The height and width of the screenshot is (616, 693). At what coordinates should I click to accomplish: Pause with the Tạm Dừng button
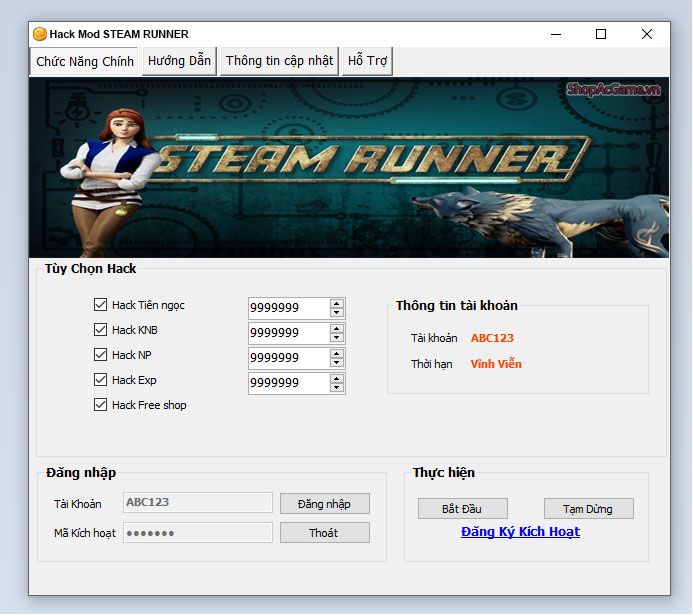coord(589,509)
